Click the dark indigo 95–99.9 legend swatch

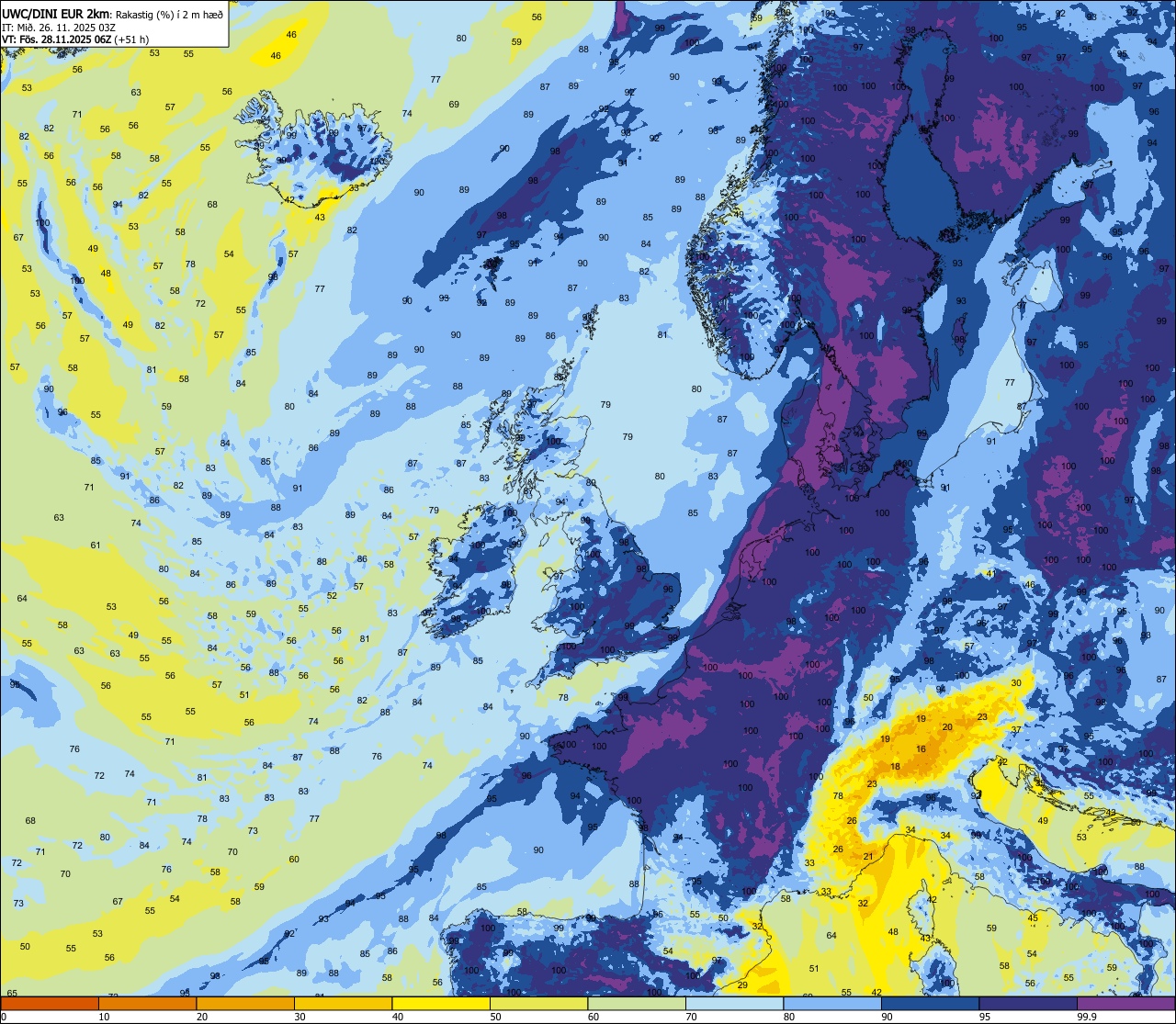coord(1028,1004)
